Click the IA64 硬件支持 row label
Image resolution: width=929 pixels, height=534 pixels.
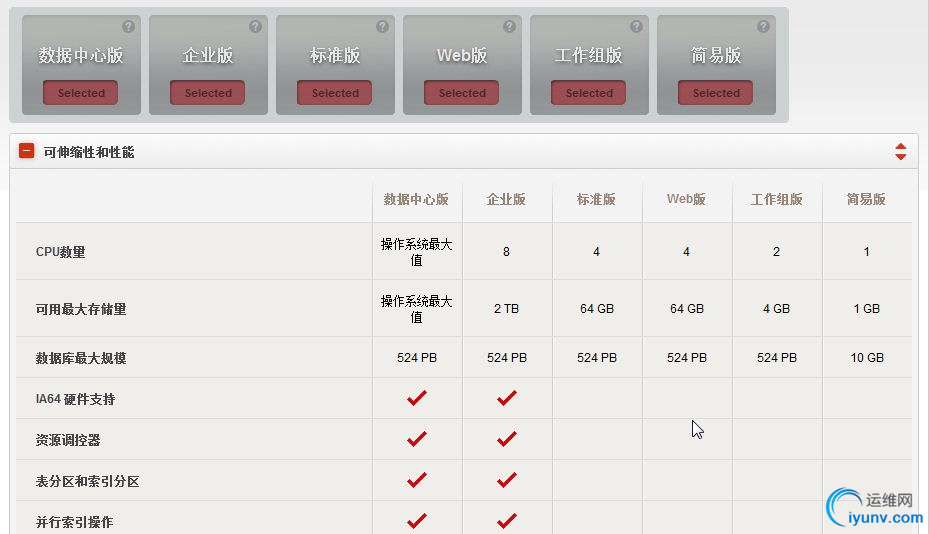pos(75,399)
